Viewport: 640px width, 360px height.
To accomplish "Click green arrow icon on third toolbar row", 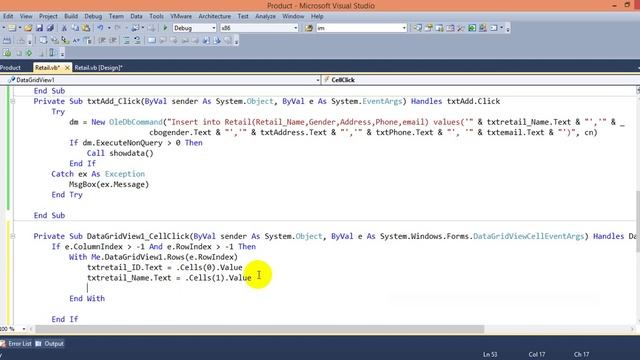I will click(29, 53).
